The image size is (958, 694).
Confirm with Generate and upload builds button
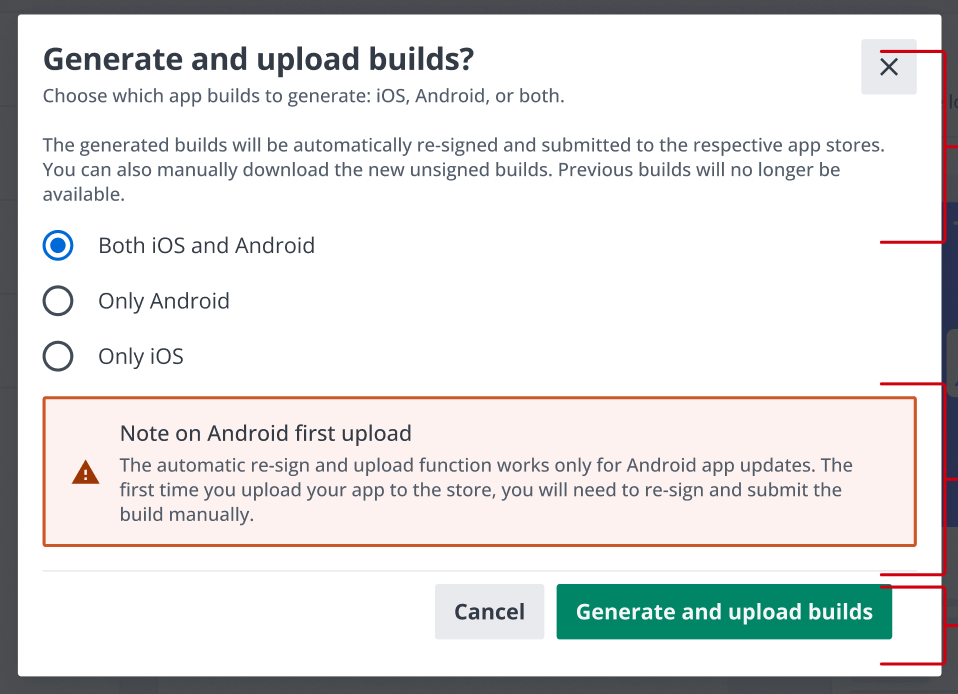[724, 612]
